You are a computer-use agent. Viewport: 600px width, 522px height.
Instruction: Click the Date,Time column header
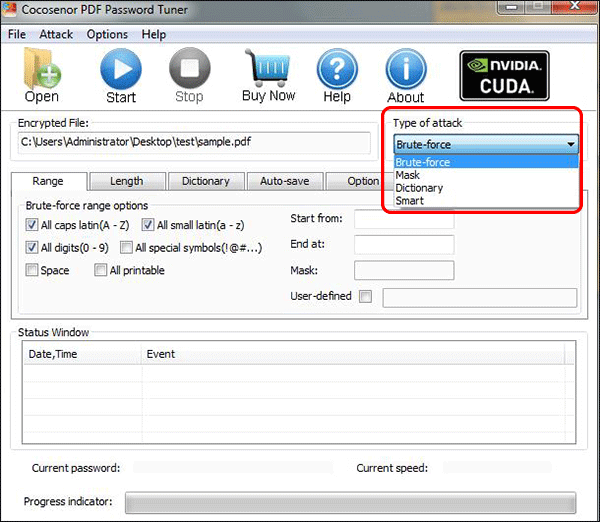tap(82, 354)
